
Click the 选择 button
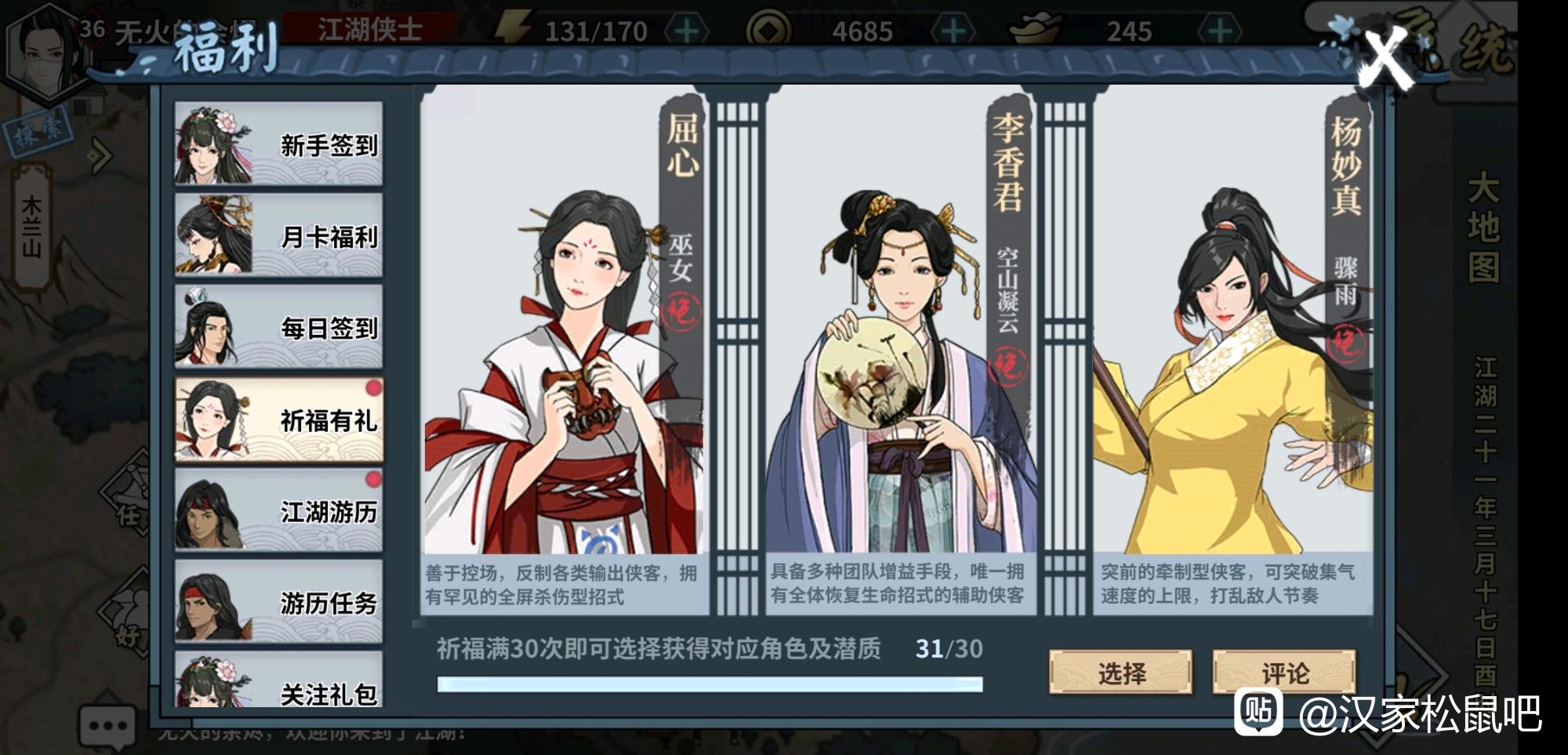tap(1121, 672)
